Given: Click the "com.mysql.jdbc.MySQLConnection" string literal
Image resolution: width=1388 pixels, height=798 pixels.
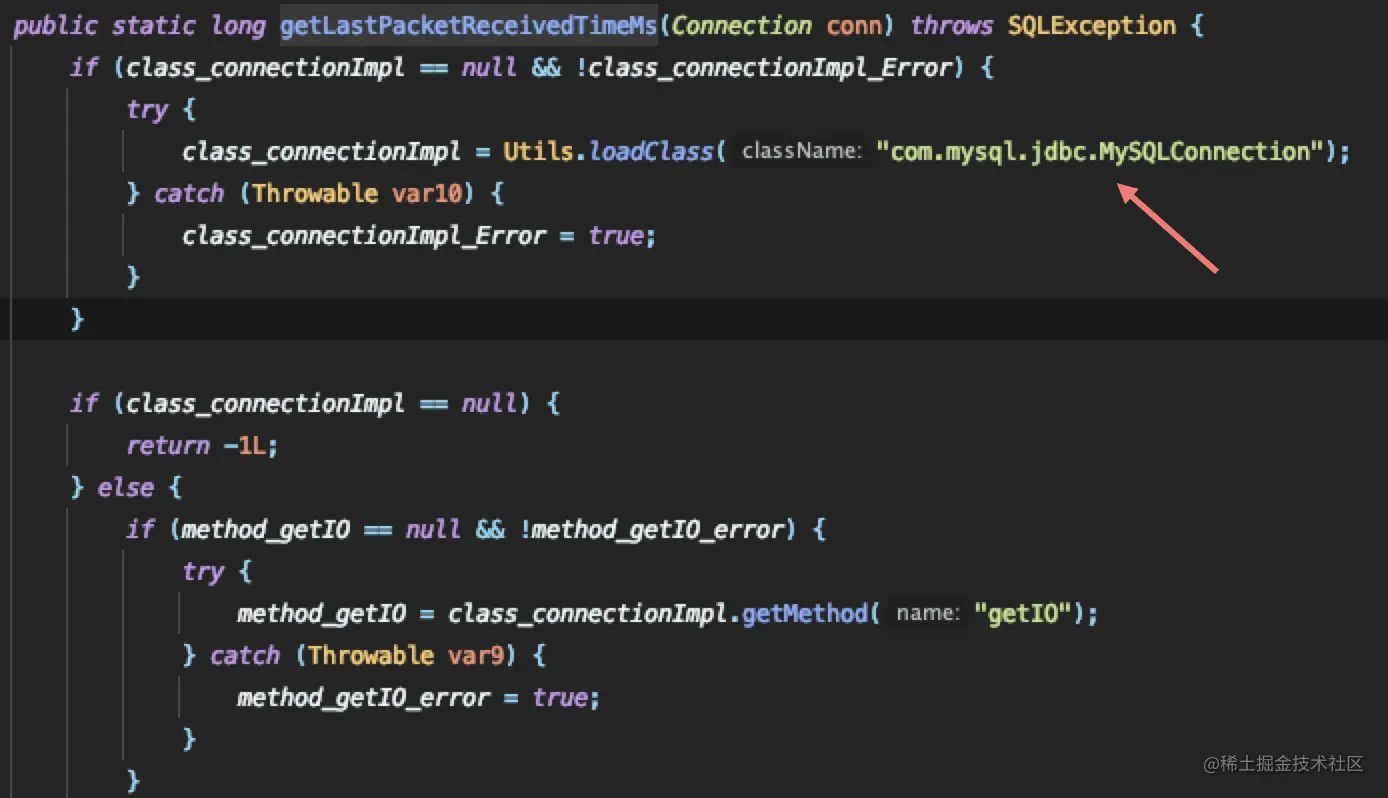Looking at the screenshot, I should pos(1100,151).
